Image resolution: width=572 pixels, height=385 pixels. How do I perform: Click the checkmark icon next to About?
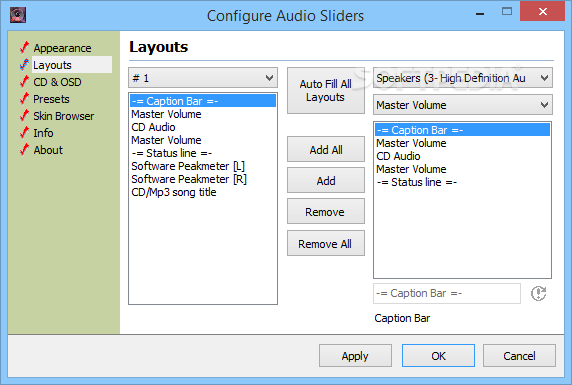[x=24, y=149]
